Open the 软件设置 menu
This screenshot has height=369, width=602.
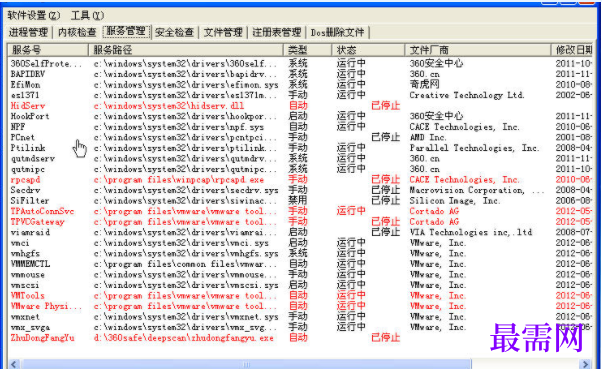coord(34,15)
